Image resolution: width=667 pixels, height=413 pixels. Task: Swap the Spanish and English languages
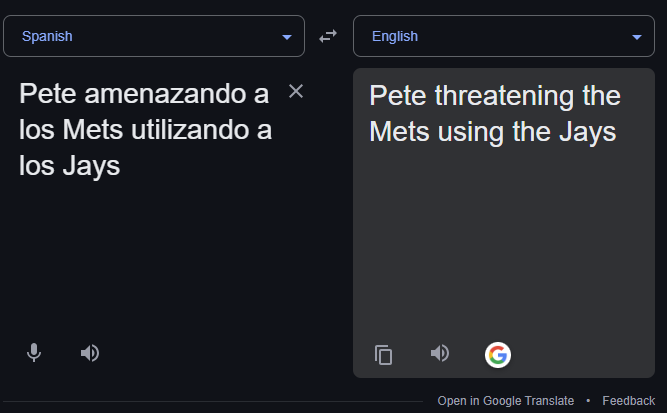(x=328, y=37)
